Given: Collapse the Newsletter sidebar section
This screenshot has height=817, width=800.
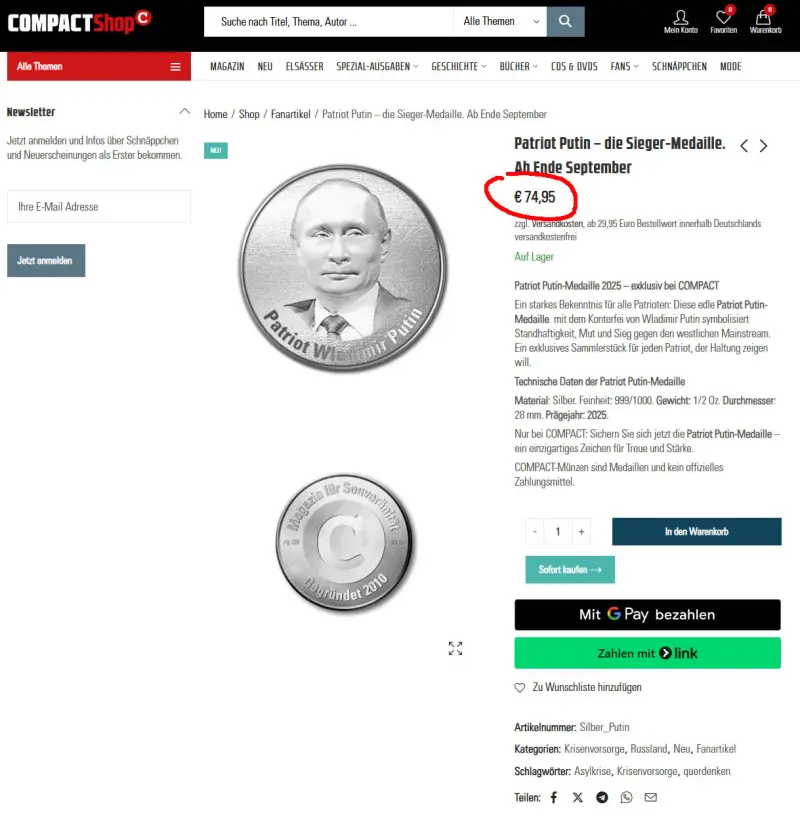Looking at the screenshot, I should click(184, 112).
